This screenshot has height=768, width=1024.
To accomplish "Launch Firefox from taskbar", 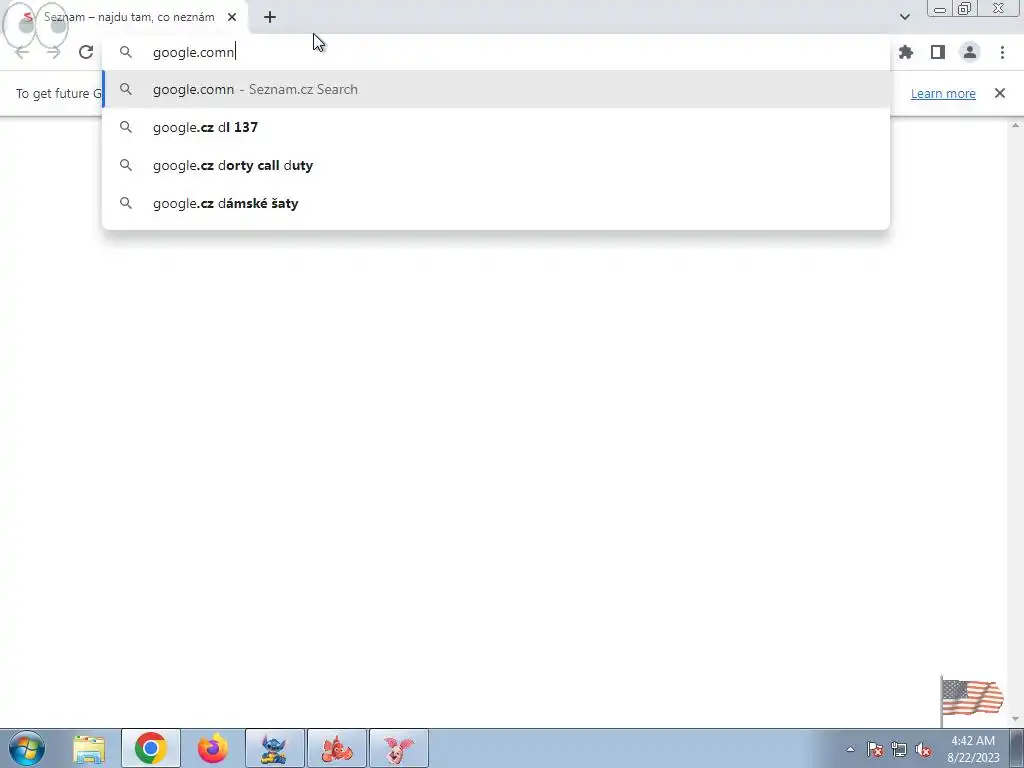I will [x=213, y=748].
